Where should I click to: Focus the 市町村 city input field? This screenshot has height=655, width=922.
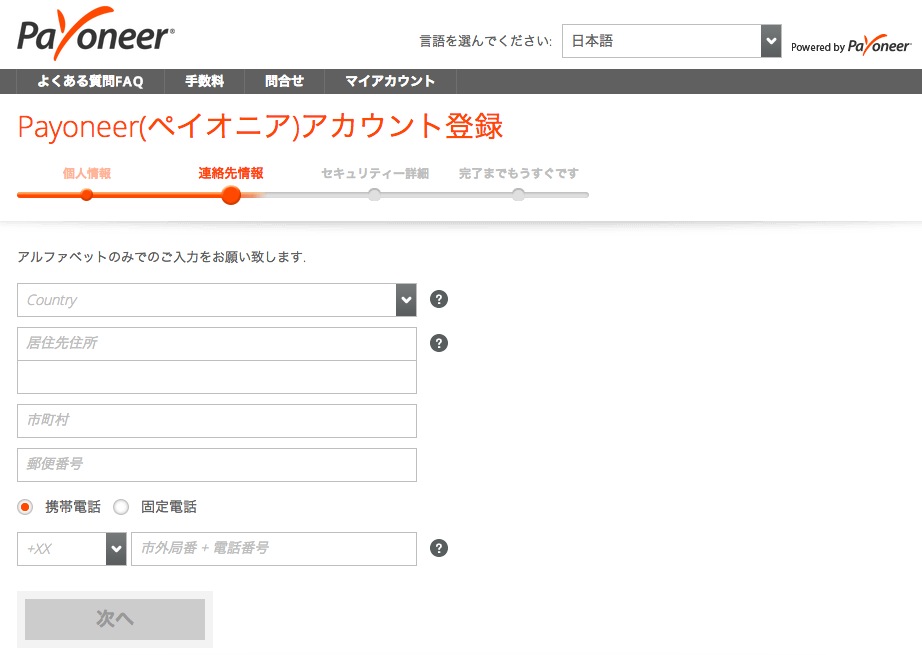click(217, 421)
